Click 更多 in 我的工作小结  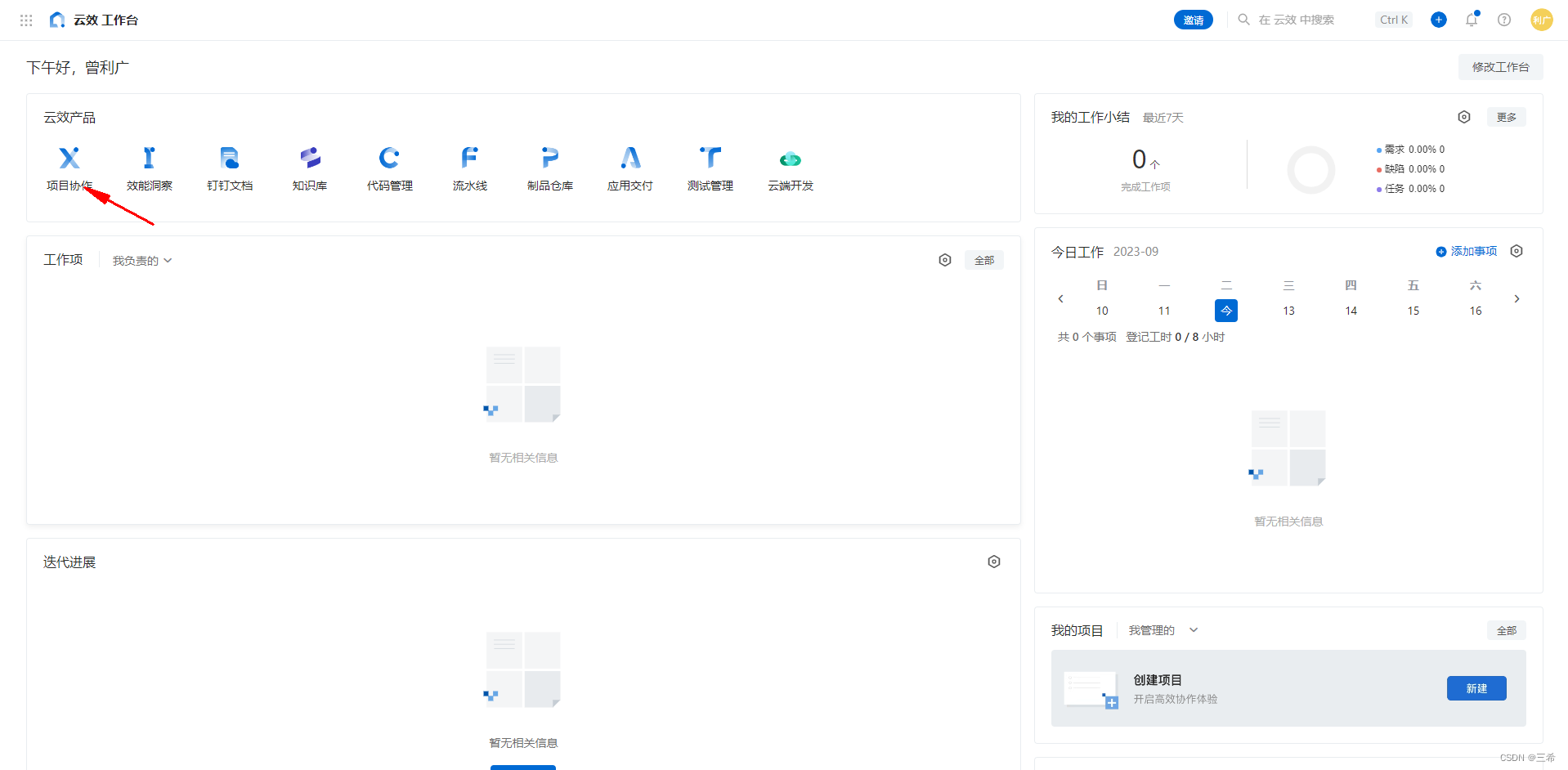pos(1507,117)
